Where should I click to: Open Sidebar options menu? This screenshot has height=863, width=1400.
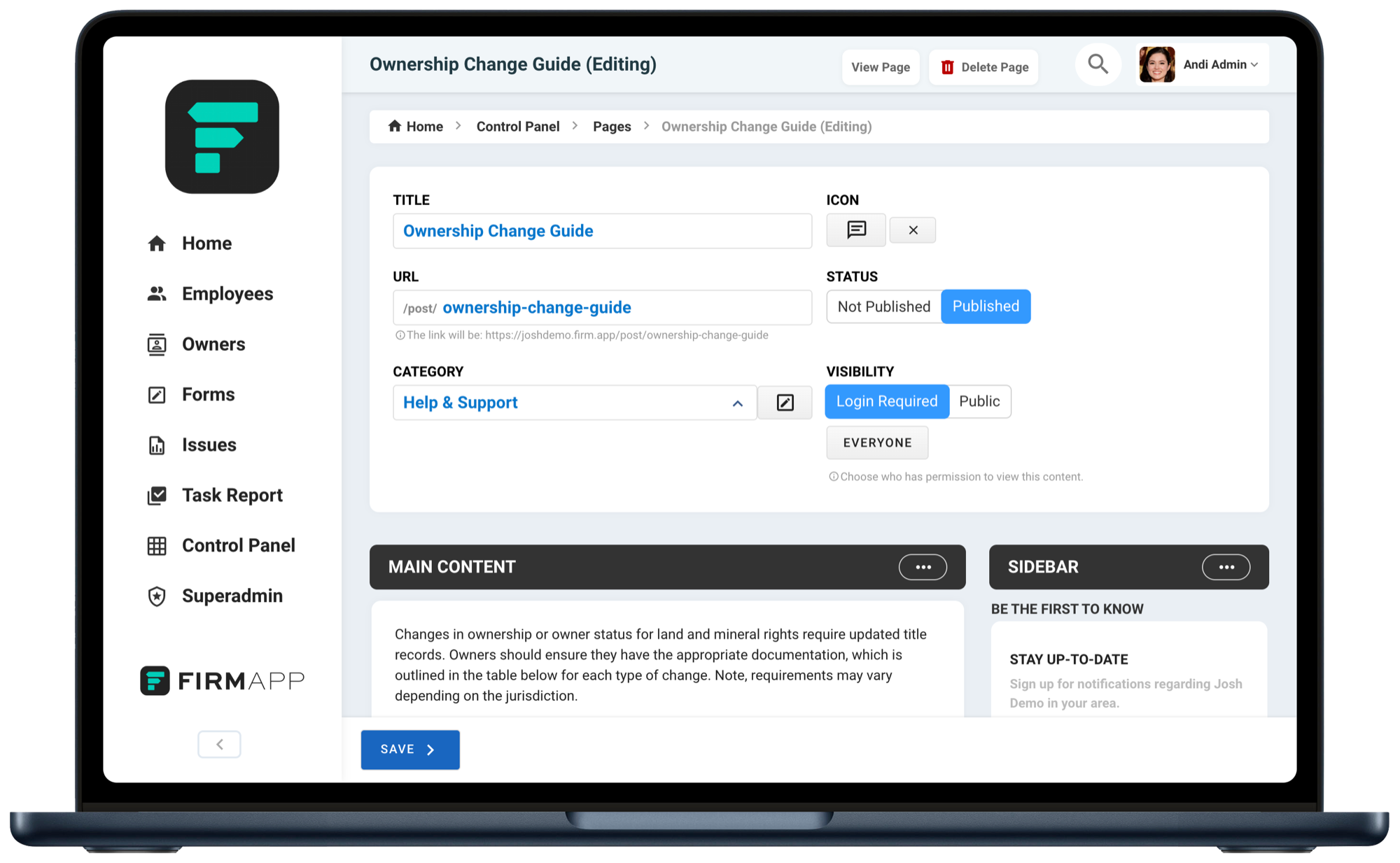[x=1225, y=567]
